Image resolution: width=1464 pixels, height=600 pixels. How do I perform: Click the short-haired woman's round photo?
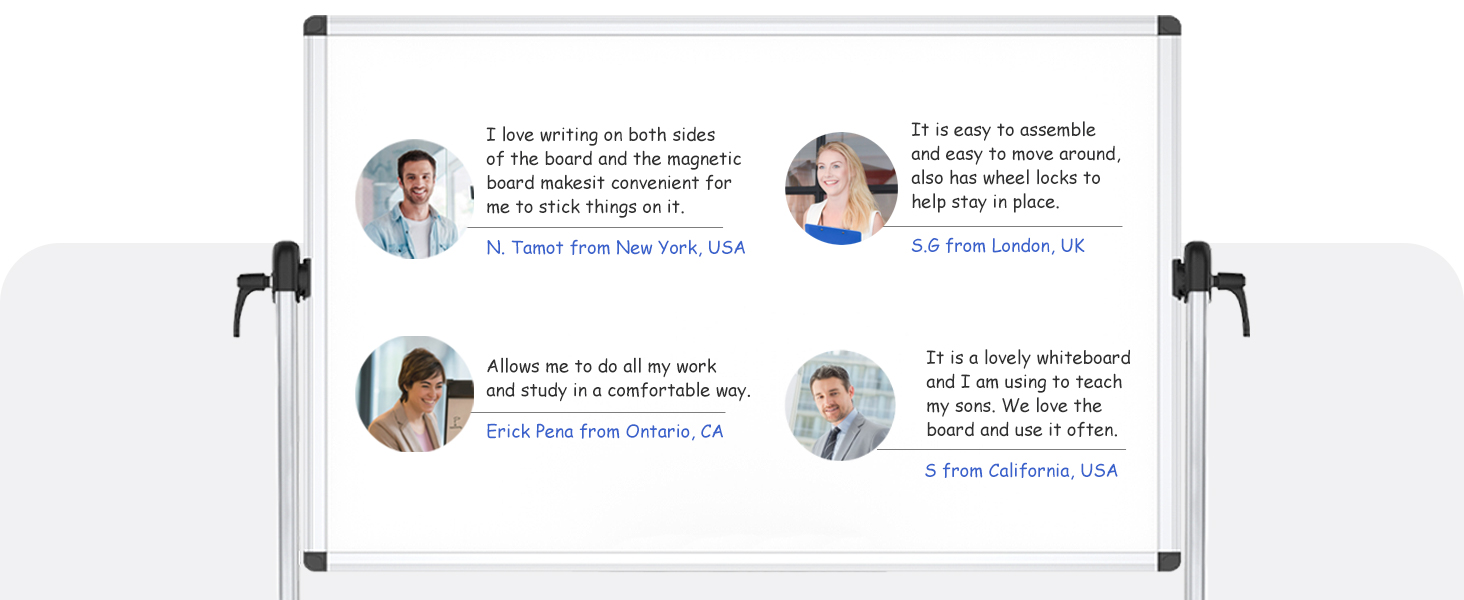click(414, 393)
